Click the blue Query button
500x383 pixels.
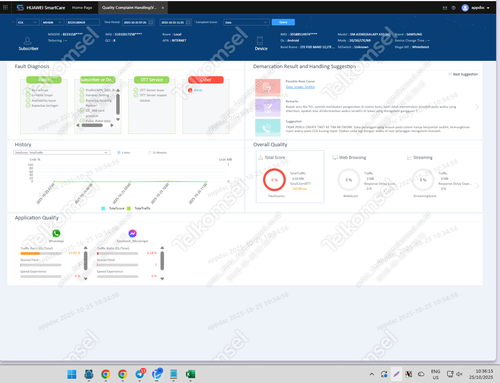(283, 22)
